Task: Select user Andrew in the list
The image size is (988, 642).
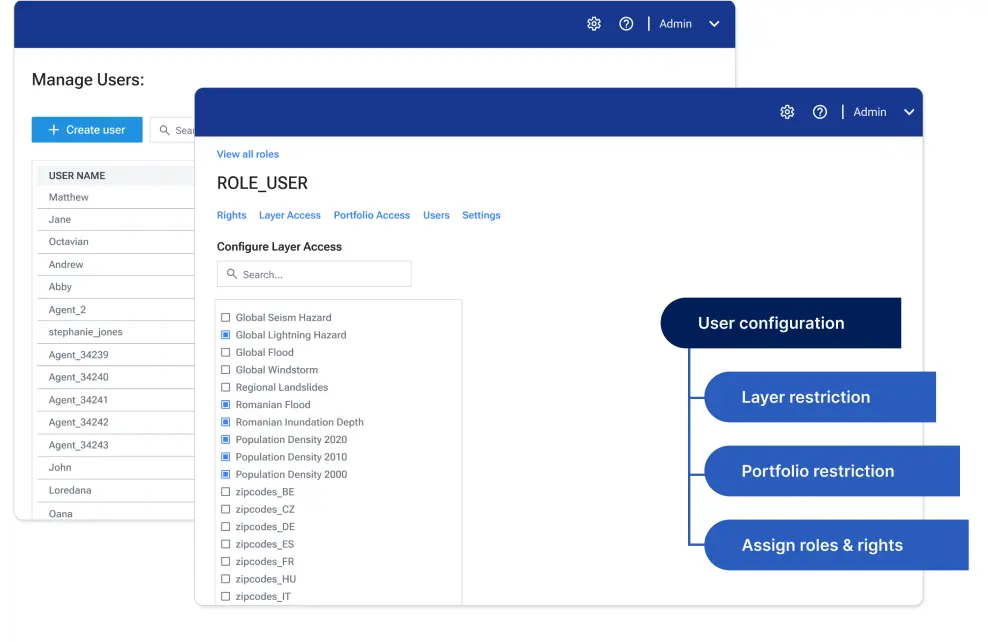Action: point(116,265)
